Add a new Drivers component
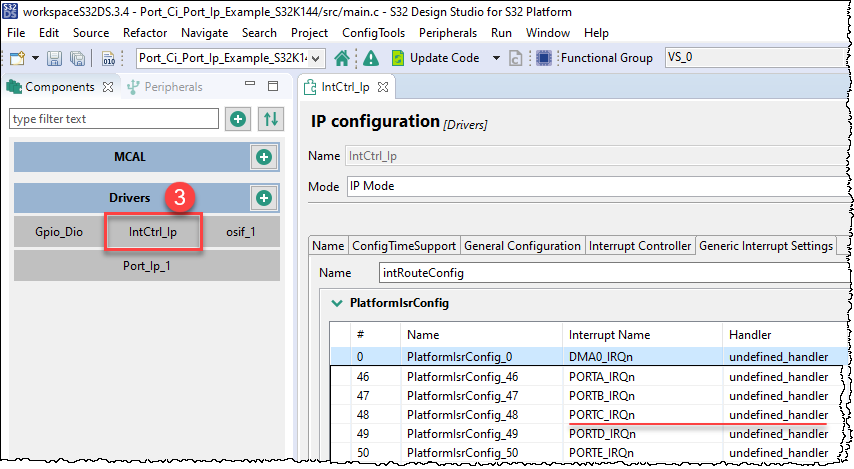The width and height of the screenshot is (854, 469). coord(264,198)
